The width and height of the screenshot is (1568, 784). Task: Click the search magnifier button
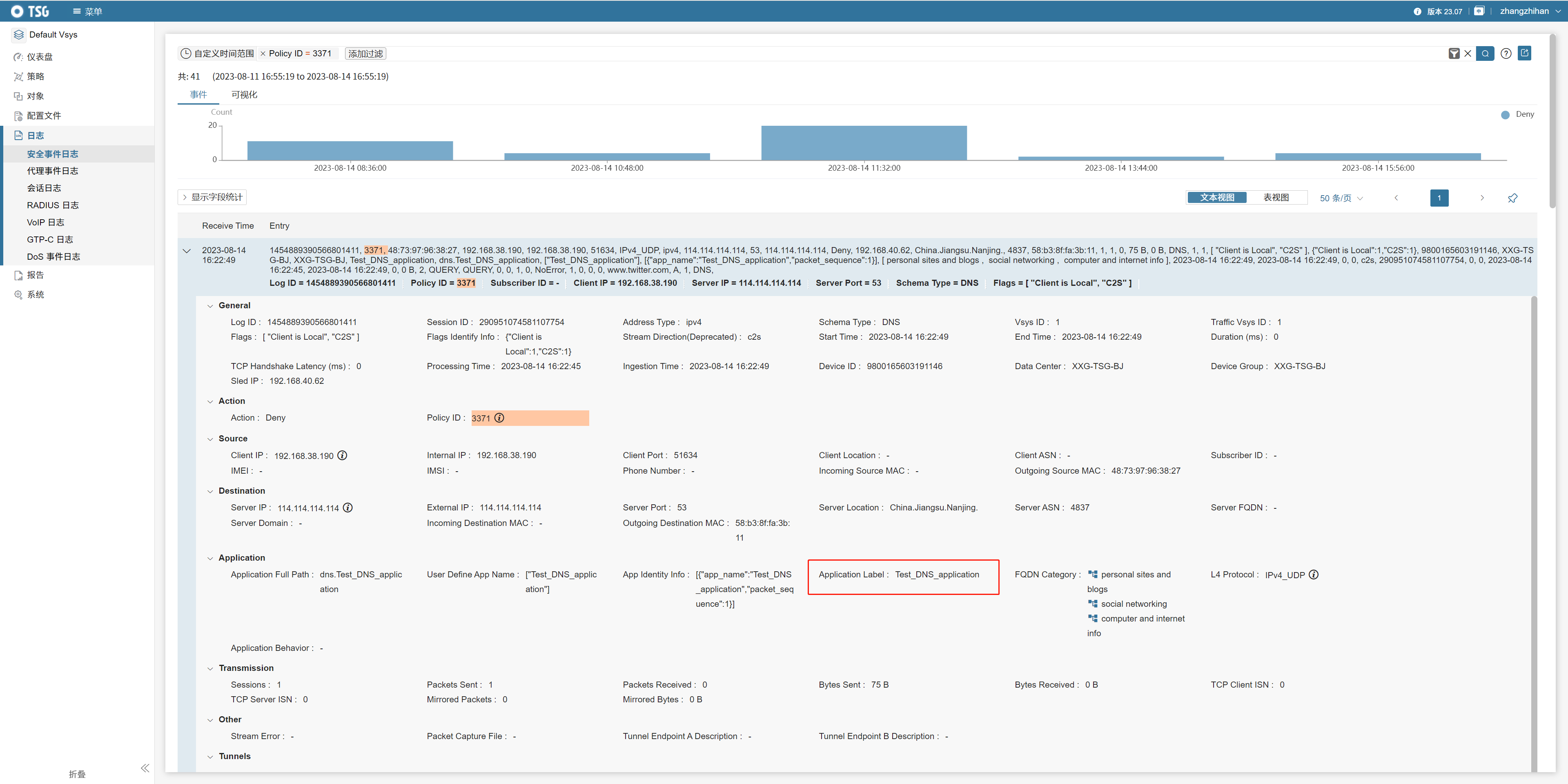[1485, 53]
